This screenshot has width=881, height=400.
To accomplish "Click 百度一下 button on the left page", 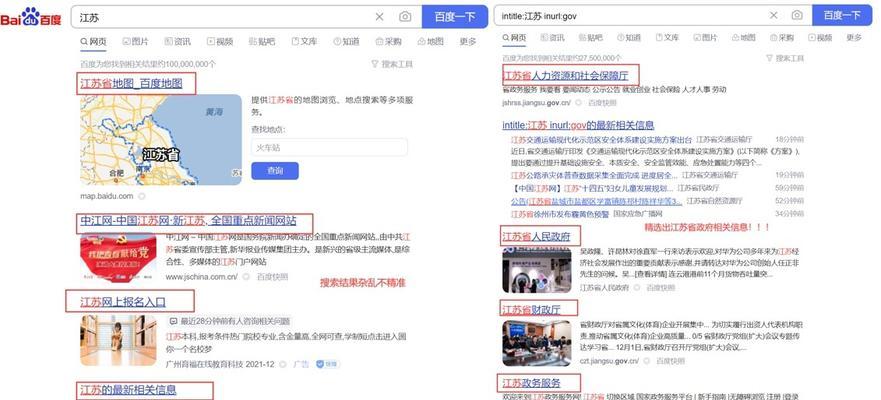I will click(455, 17).
